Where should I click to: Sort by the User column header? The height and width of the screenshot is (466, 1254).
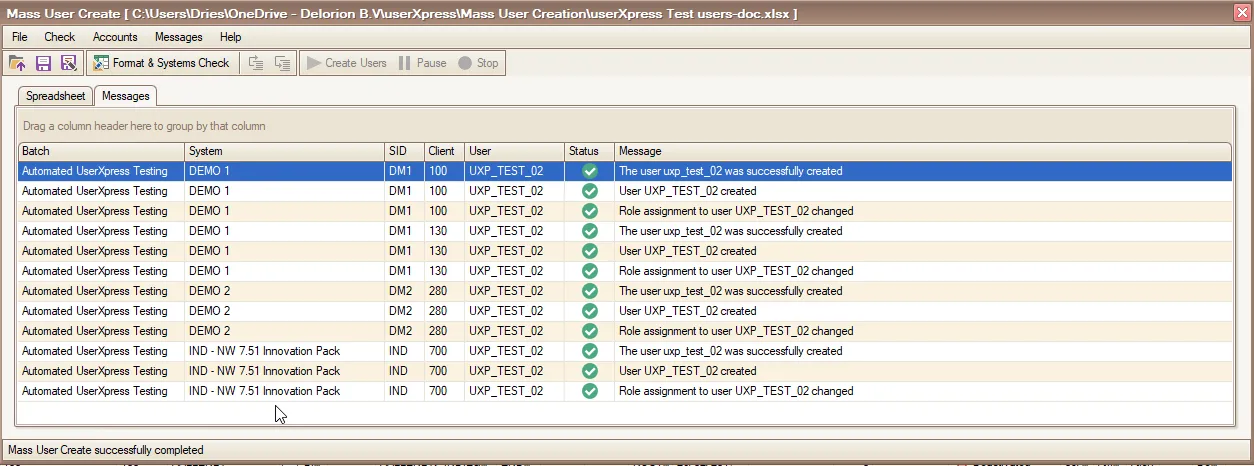515,151
